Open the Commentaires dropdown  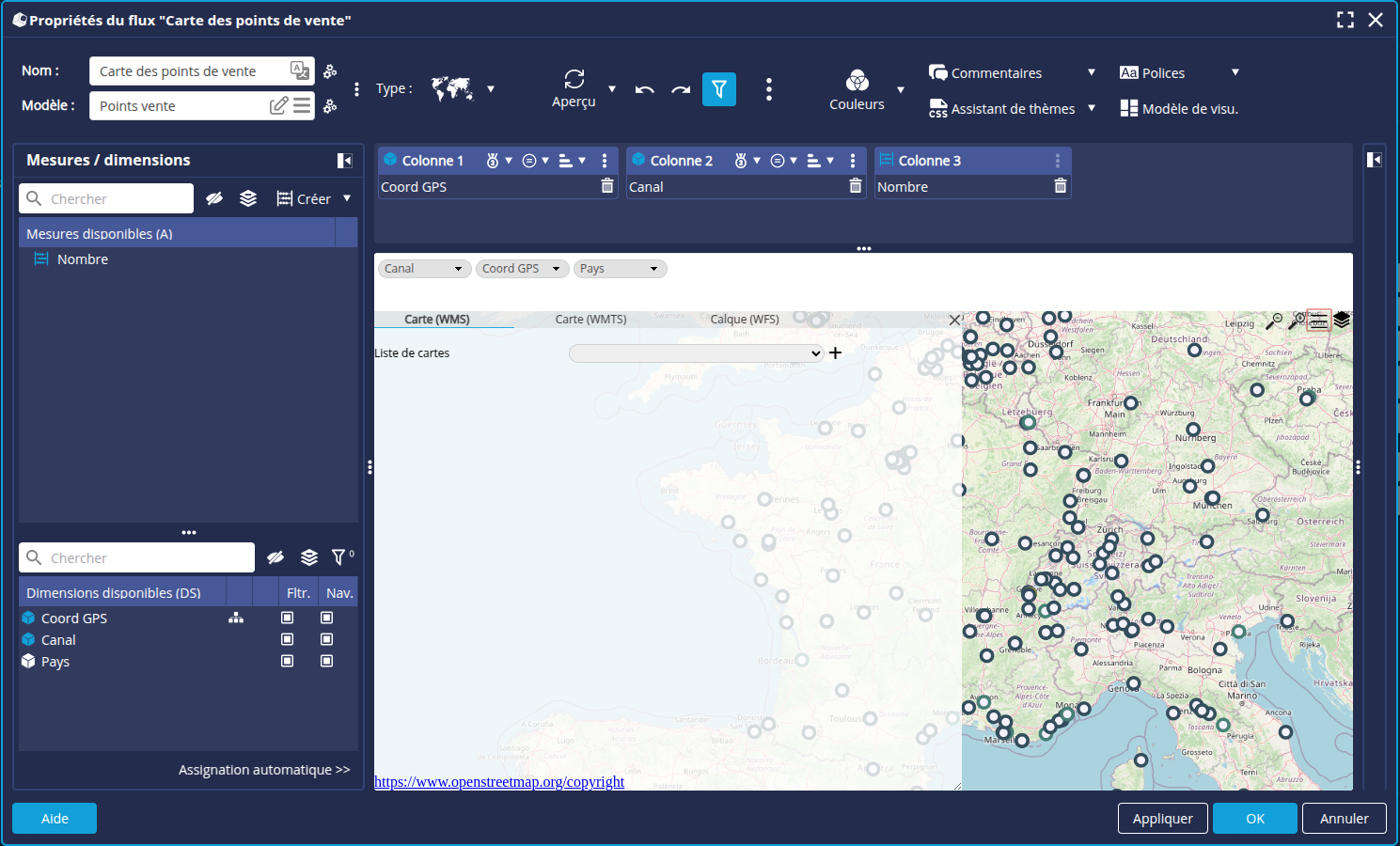tap(1092, 72)
